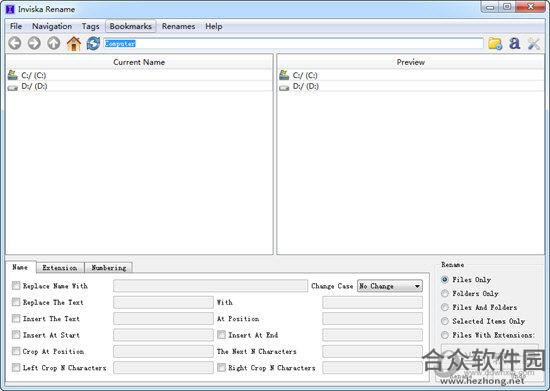Screen dimensions: 550x391
Task: Click the Crop At Position input field
Action: point(163,351)
